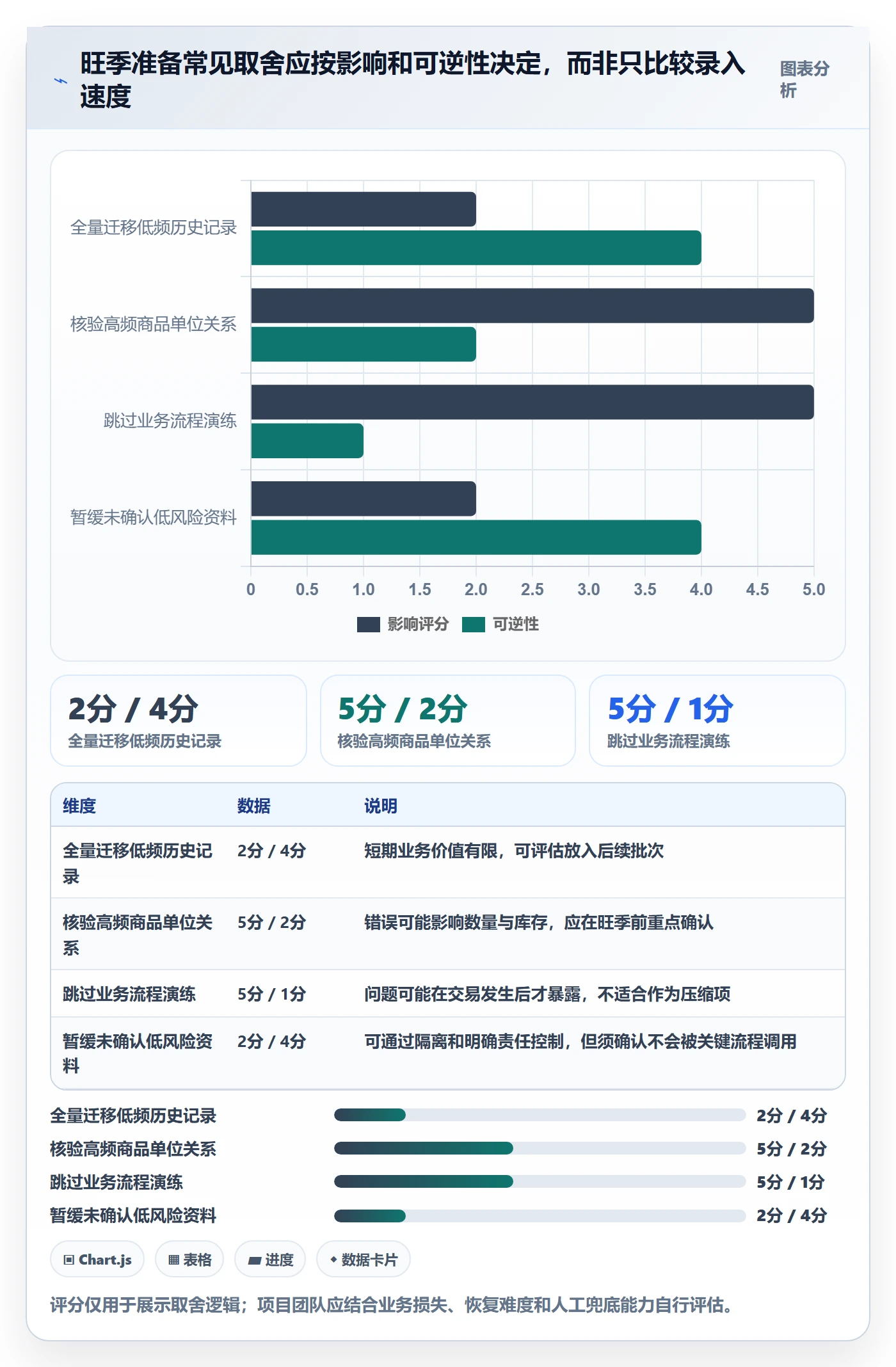Click the 5分 / 2分 data card
The height and width of the screenshot is (1367, 896).
(x=448, y=721)
